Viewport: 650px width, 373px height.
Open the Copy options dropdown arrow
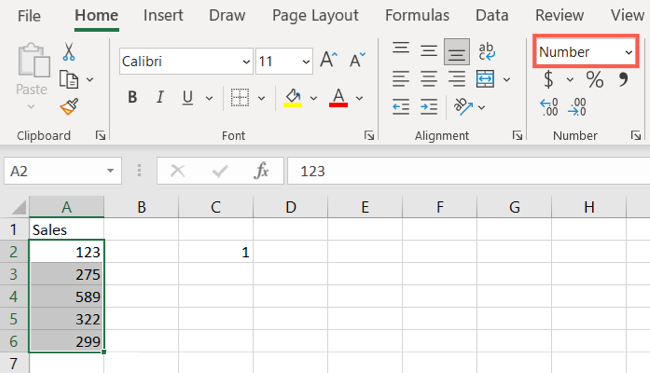(90, 79)
